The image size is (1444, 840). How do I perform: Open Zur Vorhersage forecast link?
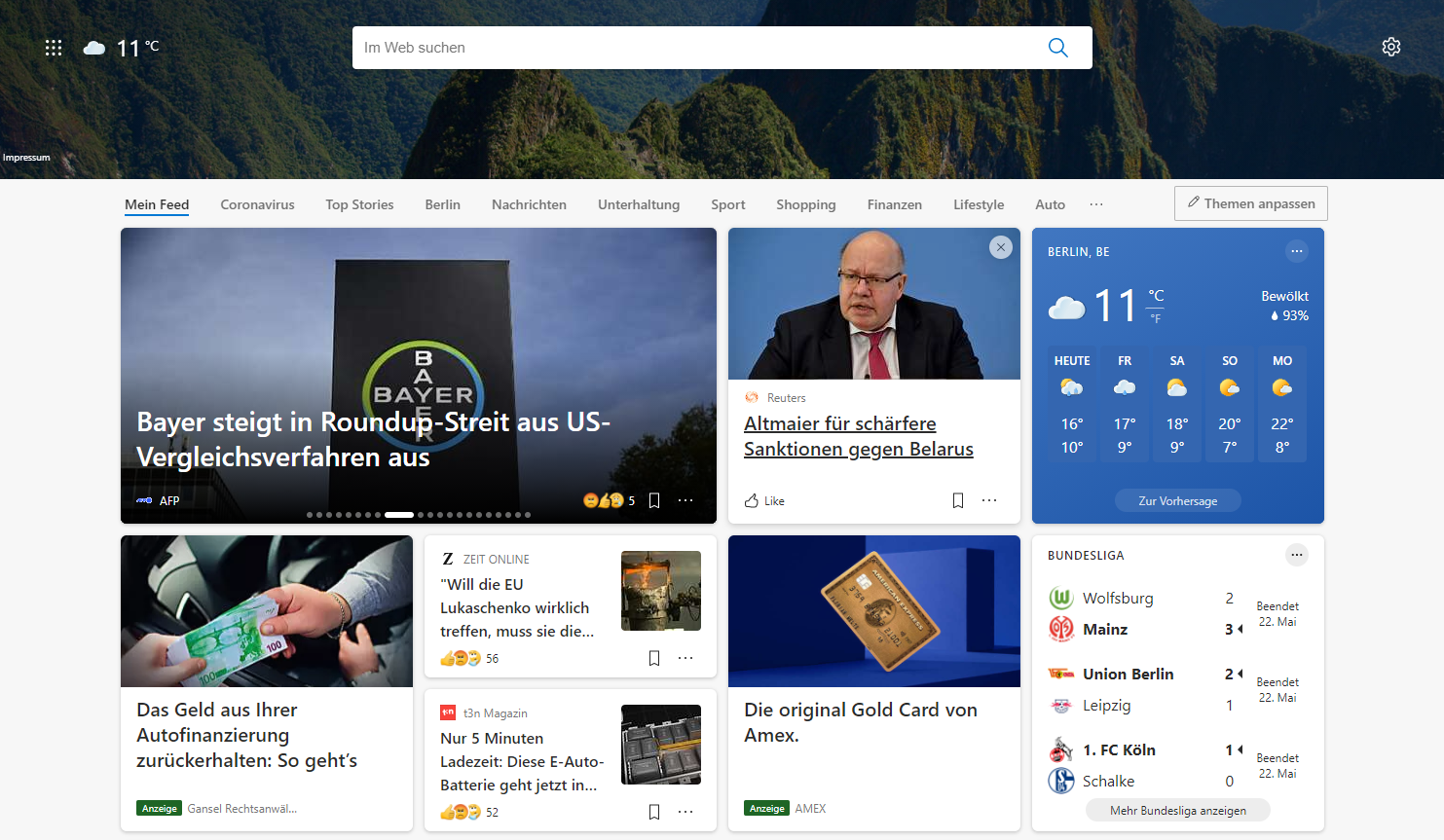(1178, 500)
